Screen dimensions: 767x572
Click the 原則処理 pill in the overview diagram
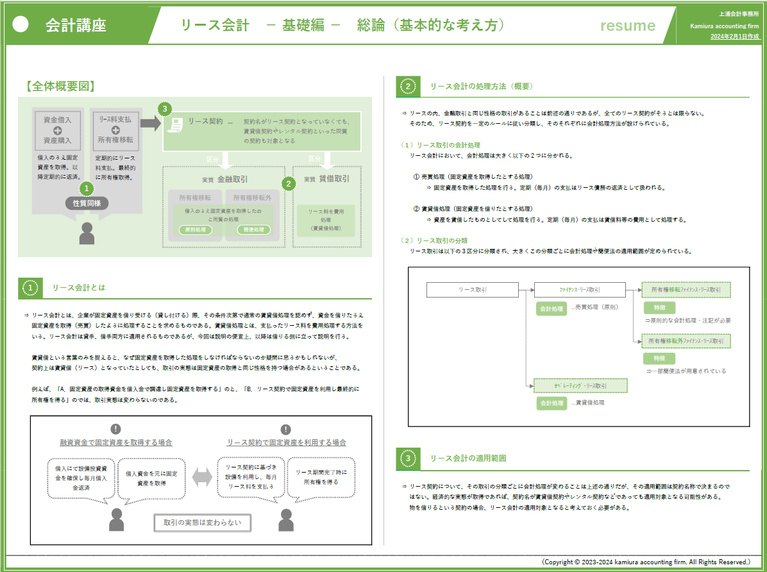point(195,229)
